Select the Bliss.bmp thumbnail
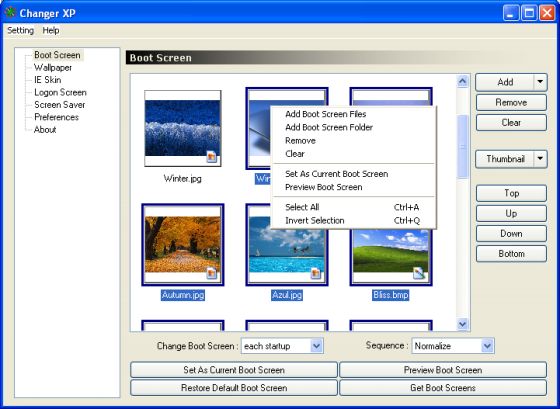Image resolution: width=560 pixels, height=409 pixels. (391, 255)
